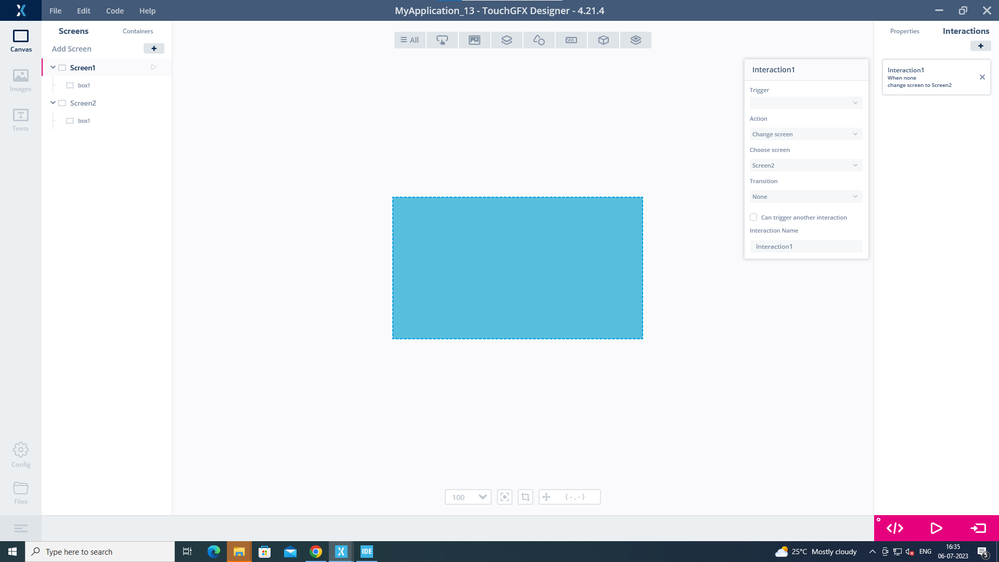Open the Files folder in the sidebar

tap(20, 493)
